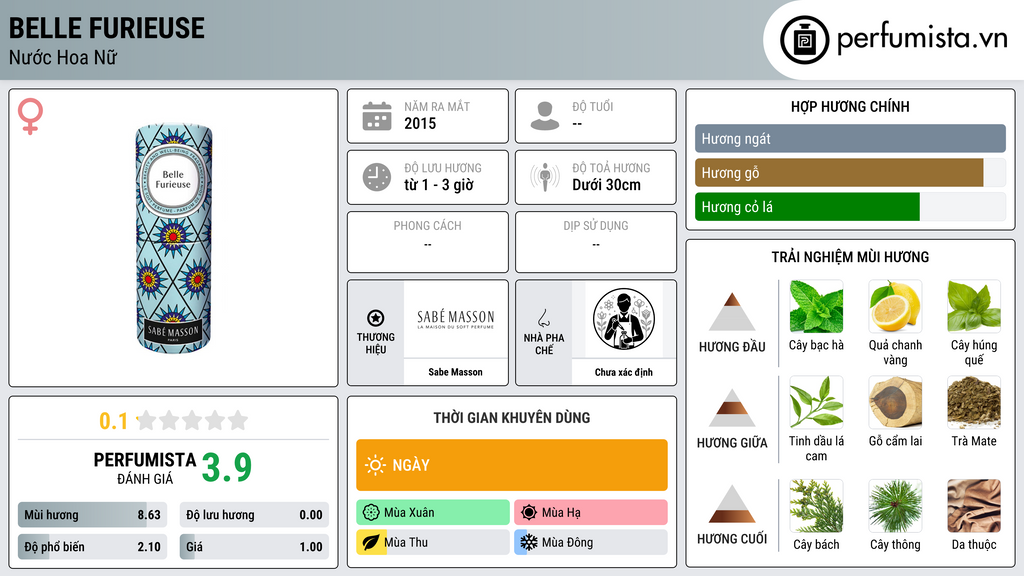Viewport: 1024px width, 576px height.
Task: Select the Mùa Xuân season bar
Action: click(433, 512)
